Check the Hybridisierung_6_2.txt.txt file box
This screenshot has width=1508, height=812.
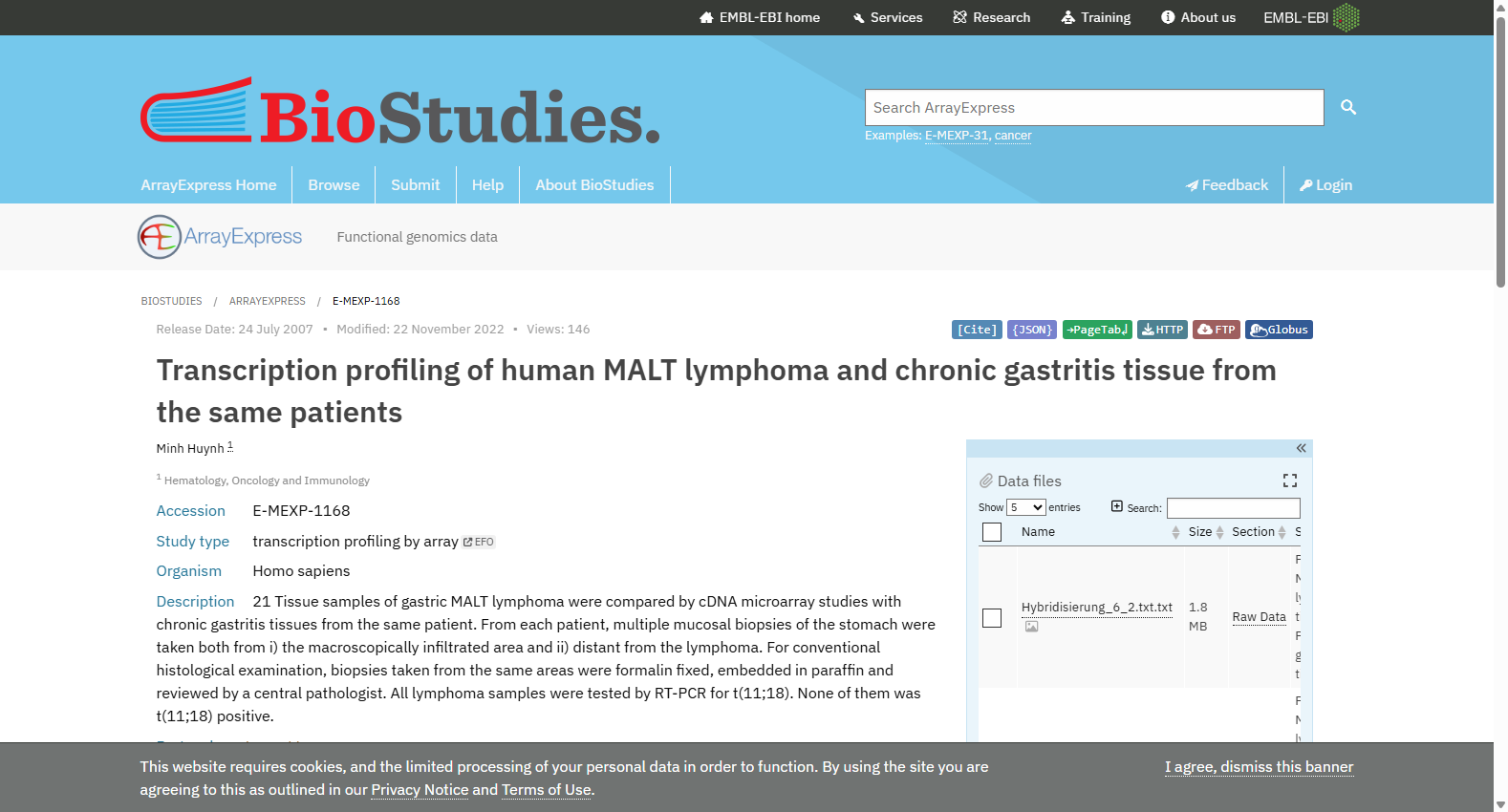(x=992, y=618)
